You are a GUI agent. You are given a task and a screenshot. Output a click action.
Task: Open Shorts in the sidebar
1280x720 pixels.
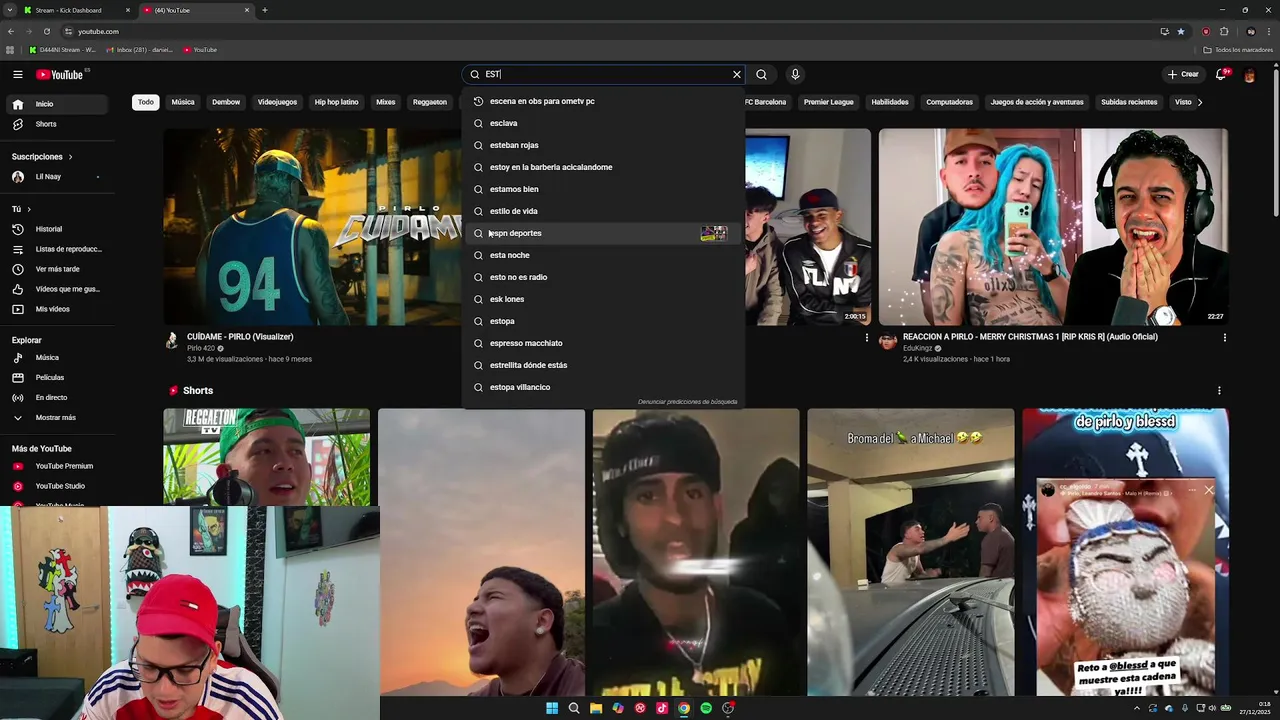[x=57, y=124]
